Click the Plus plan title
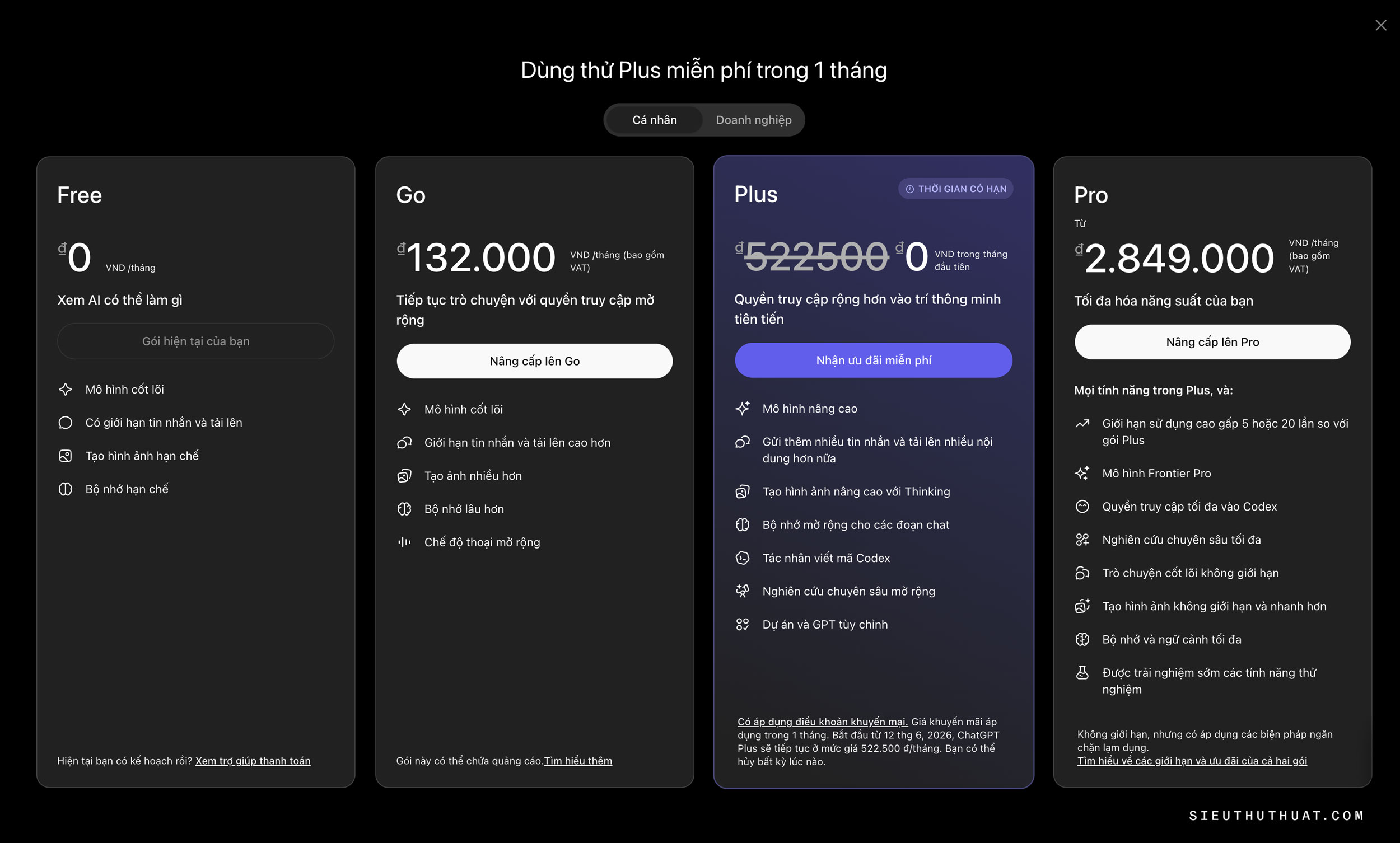 point(755,194)
